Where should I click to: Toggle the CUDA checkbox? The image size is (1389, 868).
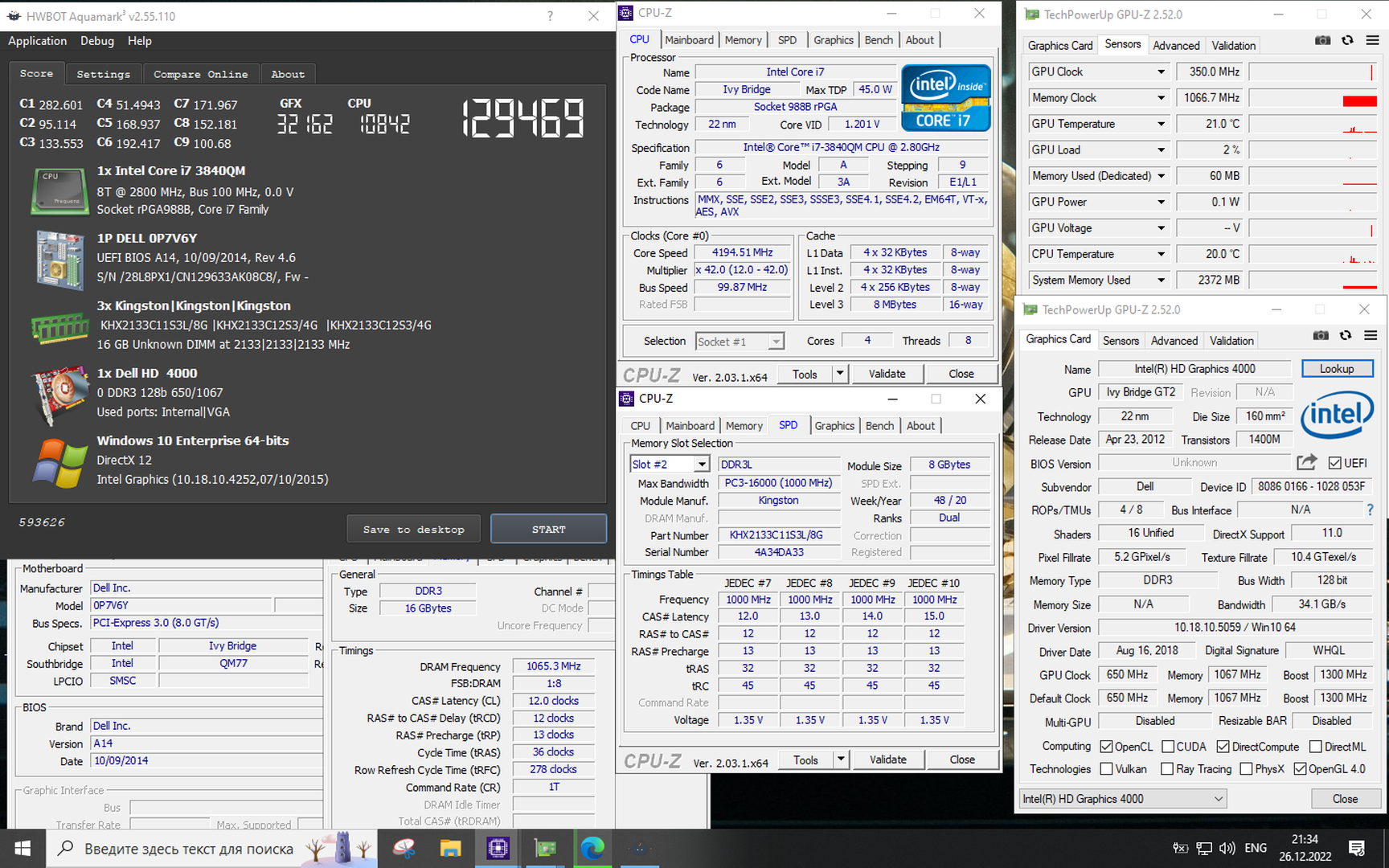1168,747
